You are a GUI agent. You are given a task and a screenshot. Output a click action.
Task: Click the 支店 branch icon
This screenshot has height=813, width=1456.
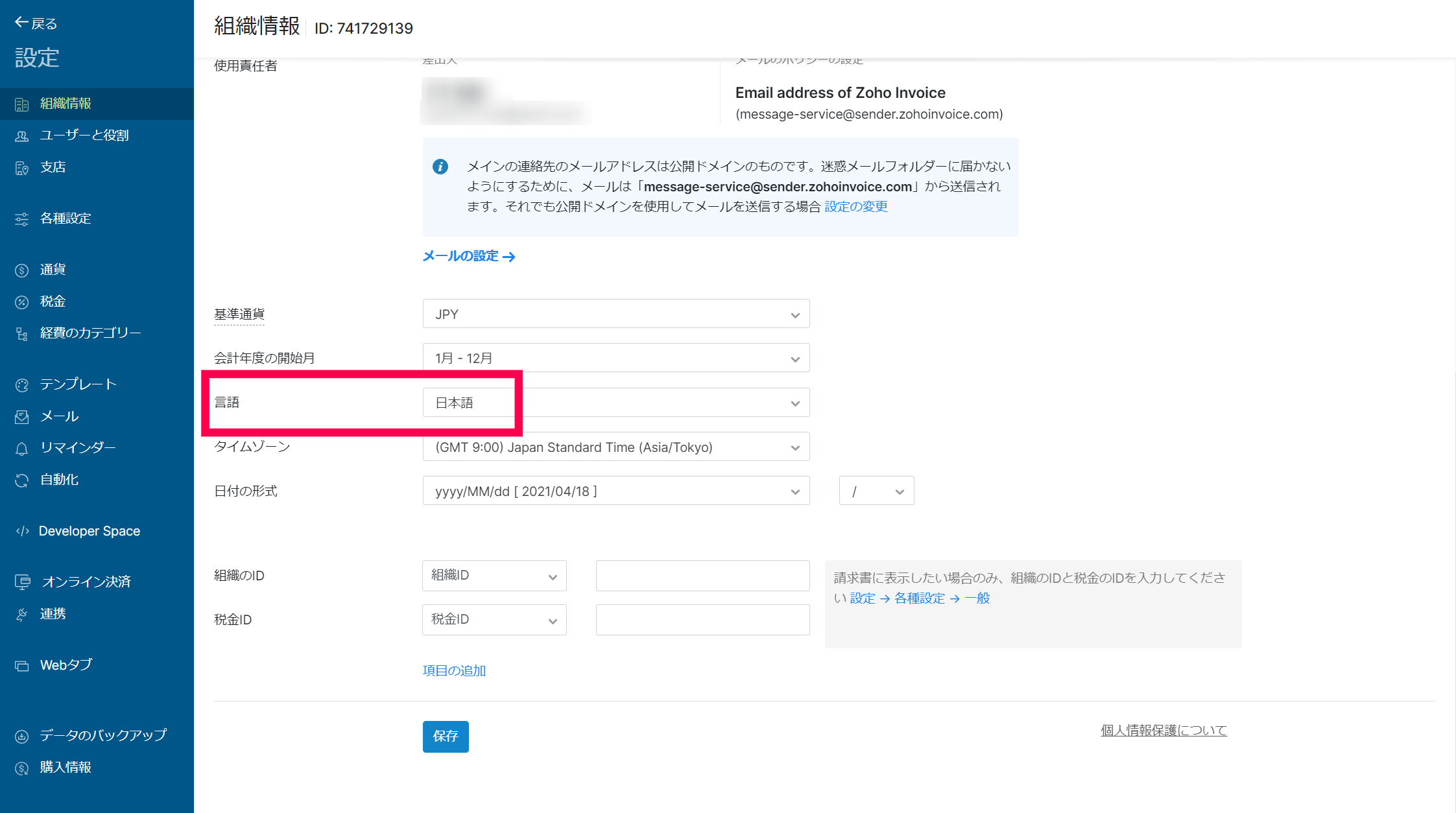coord(21,168)
